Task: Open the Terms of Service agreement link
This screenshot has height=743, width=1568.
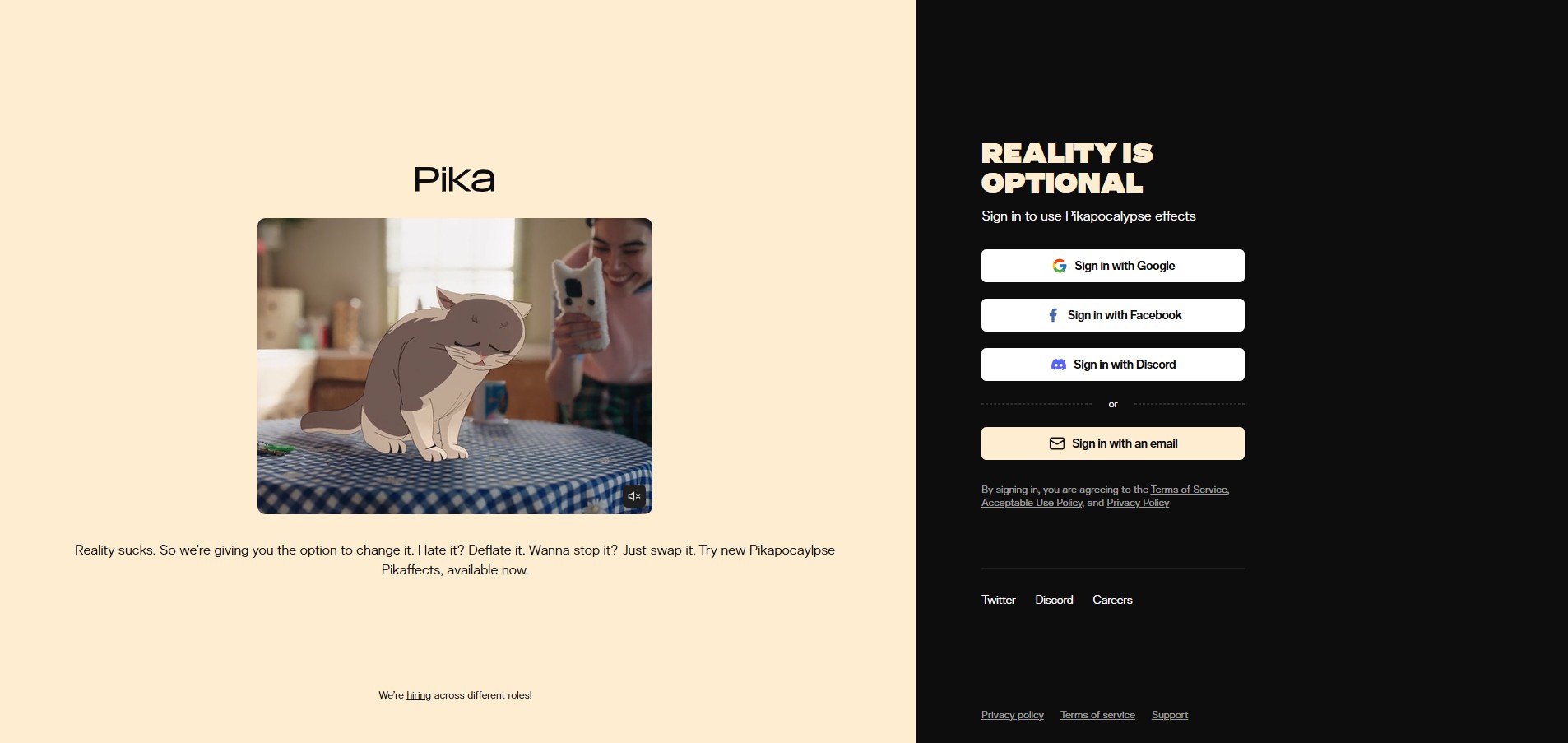Action: click(1189, 490)
